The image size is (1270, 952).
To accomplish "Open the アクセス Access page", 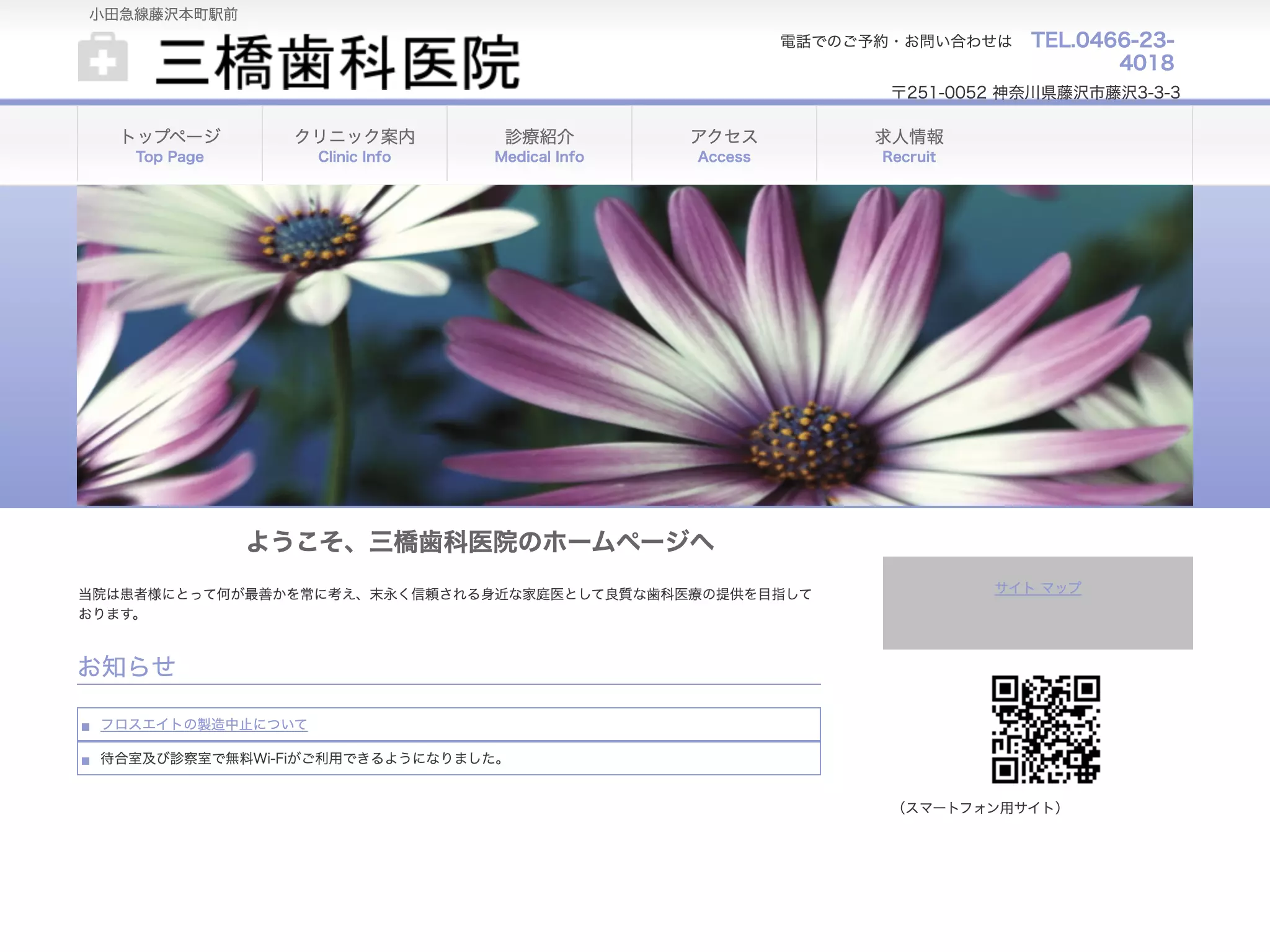I will click(724, 145).
